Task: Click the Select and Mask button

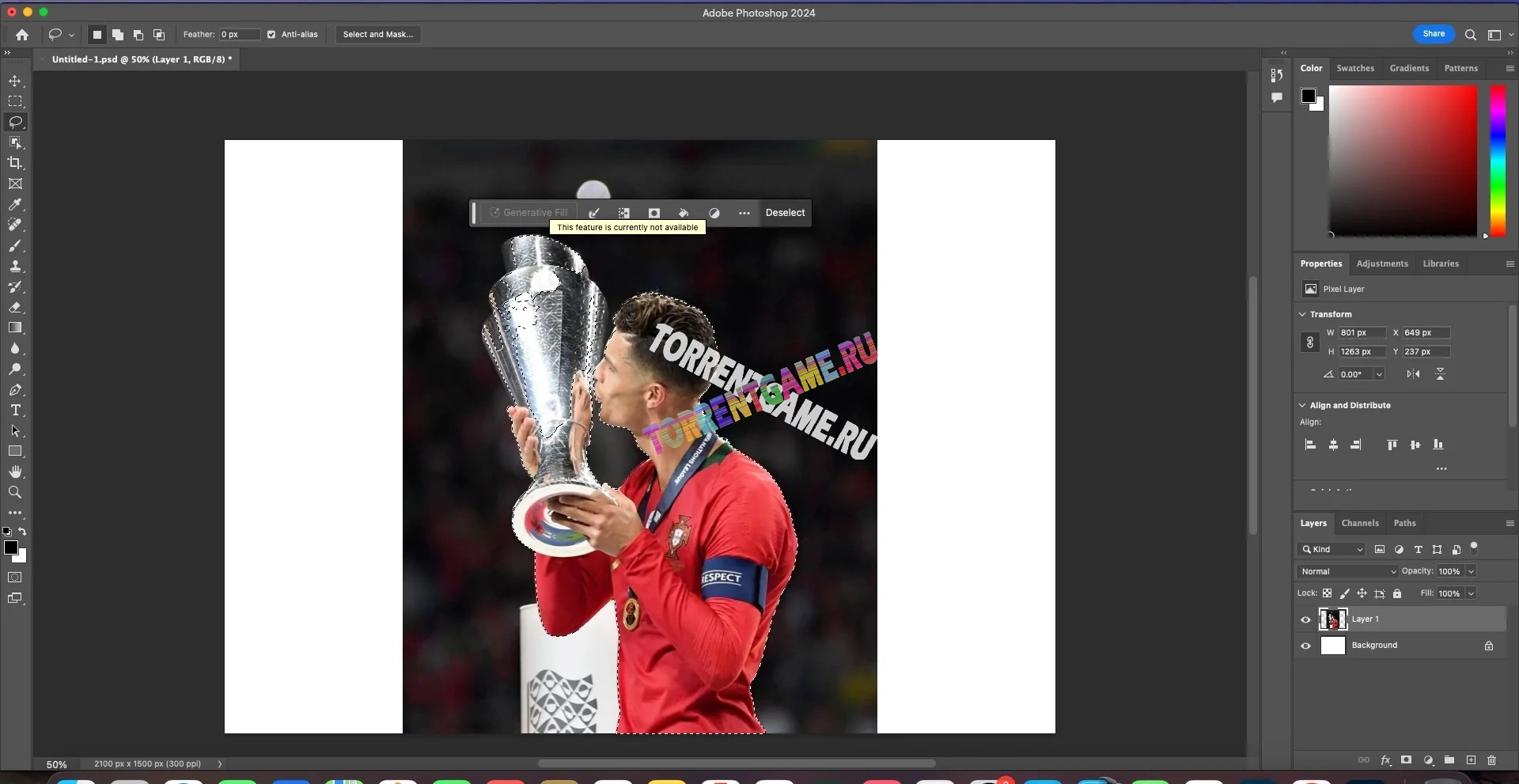Action: [x=377, y=35]
